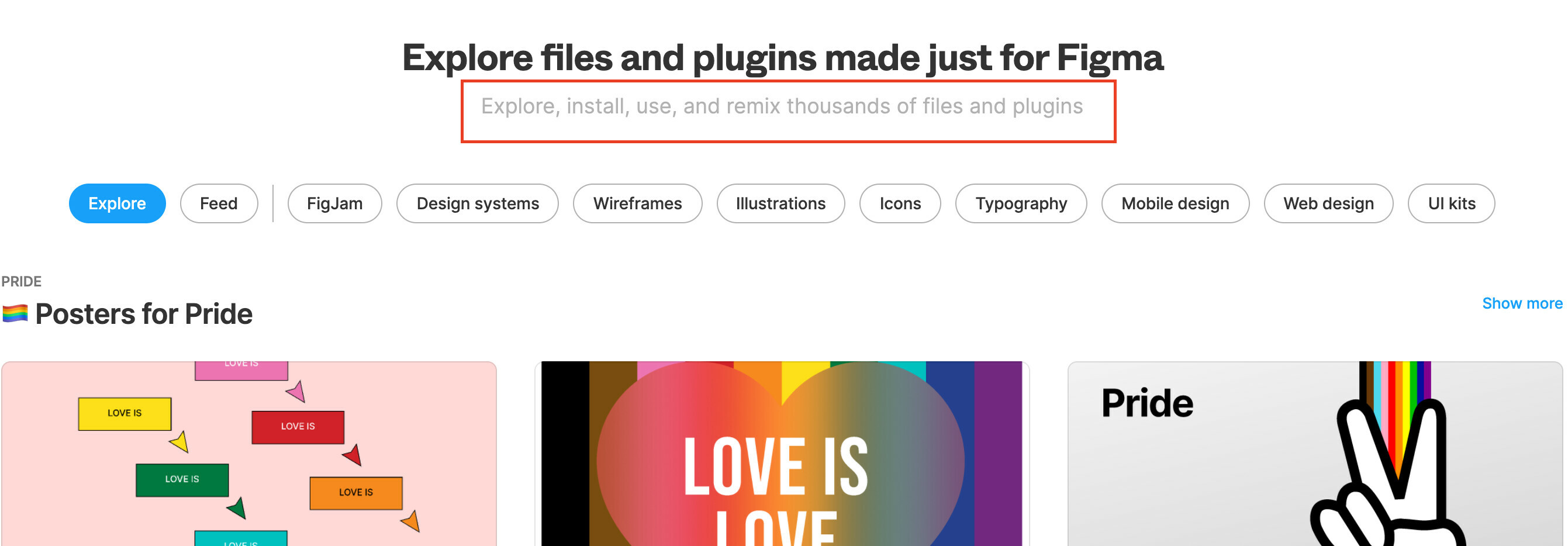Open the pink LOVE IS labels poster thumbnail
This screenshot has height=546, width=1568.
point(249,454)
